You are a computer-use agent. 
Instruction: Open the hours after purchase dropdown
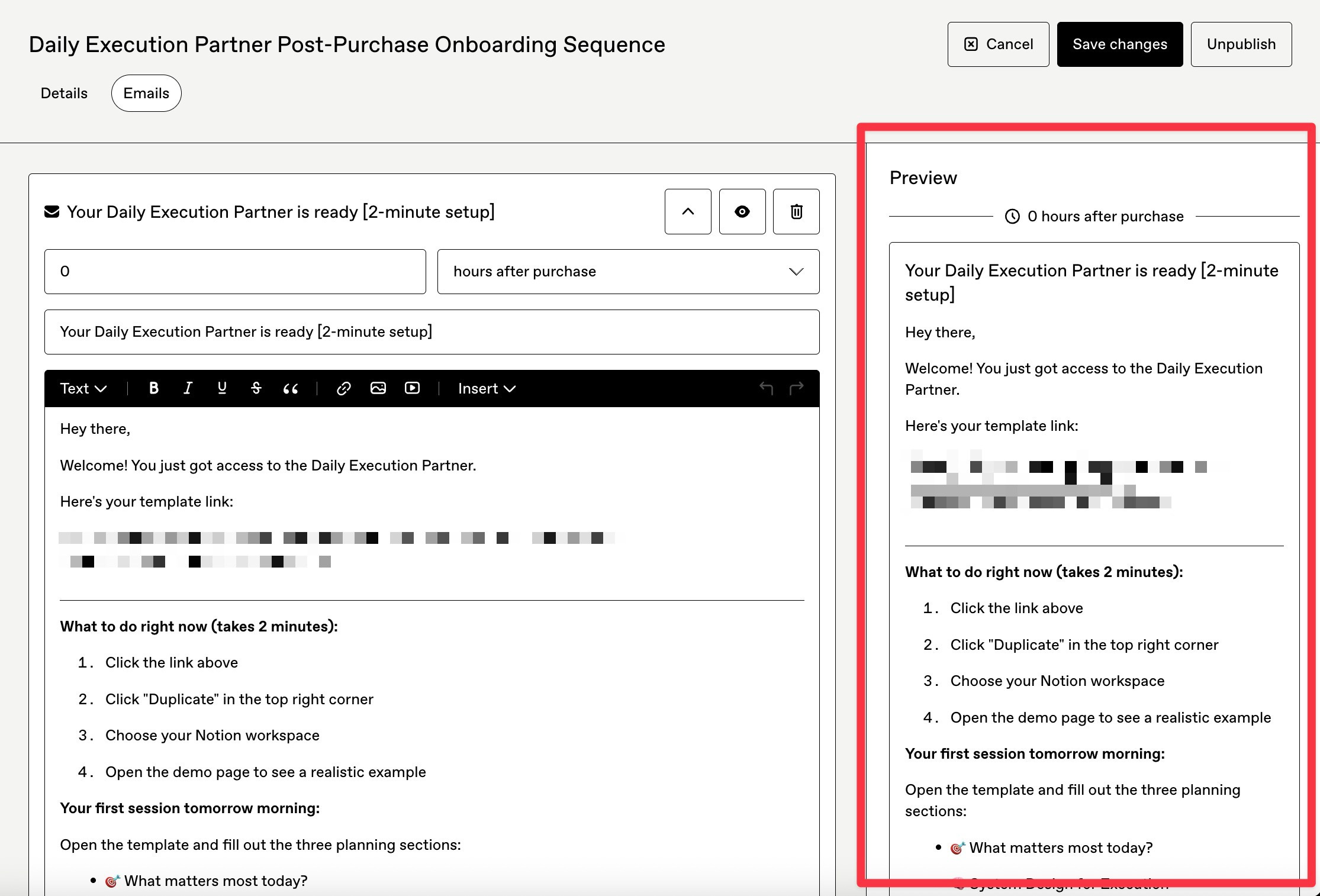tap(628, 272)
